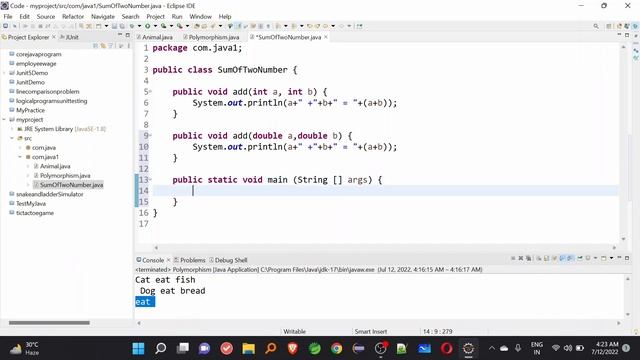Open Windows Start menu

tap(138, 348)
